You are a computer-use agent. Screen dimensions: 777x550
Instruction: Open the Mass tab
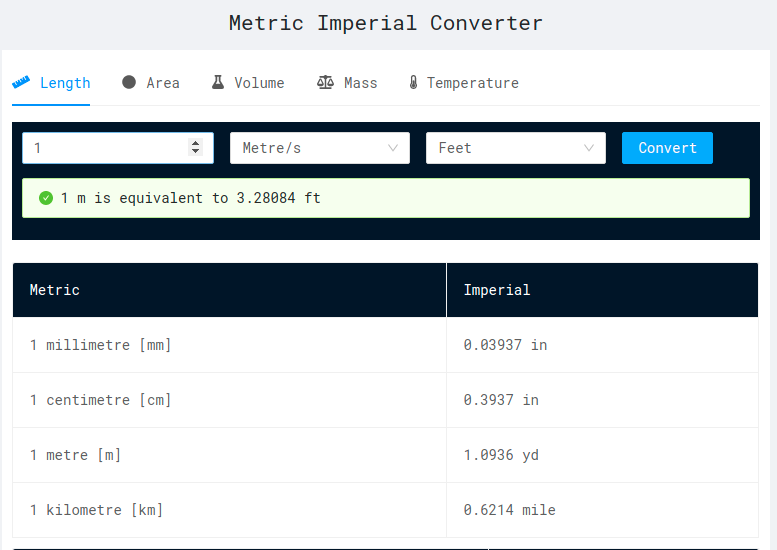(347, 83)
